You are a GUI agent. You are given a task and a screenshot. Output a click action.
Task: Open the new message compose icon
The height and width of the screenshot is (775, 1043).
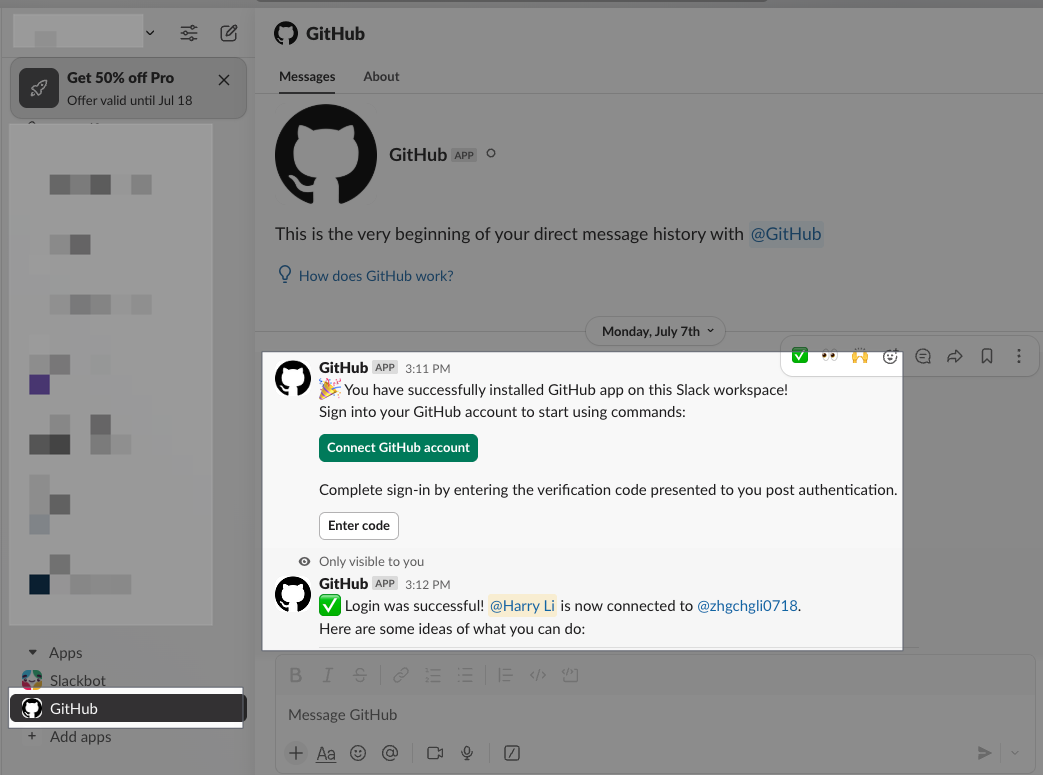229,33
